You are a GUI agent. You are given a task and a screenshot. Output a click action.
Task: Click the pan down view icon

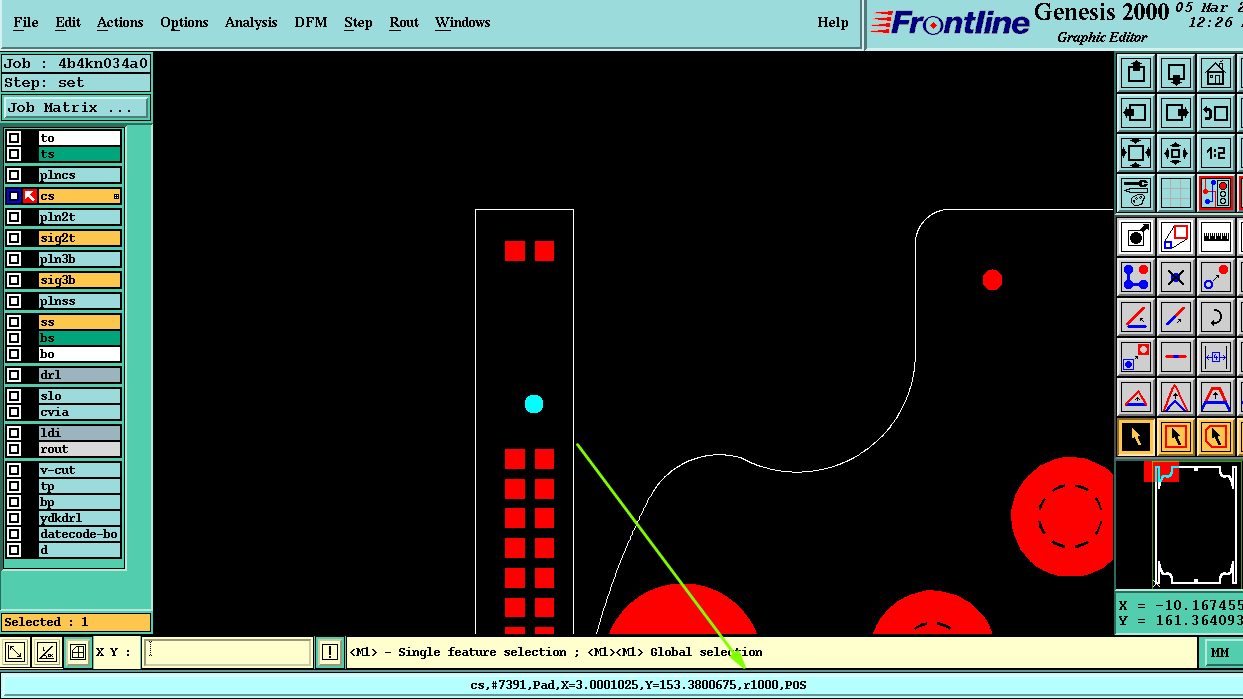[1176, 72]
